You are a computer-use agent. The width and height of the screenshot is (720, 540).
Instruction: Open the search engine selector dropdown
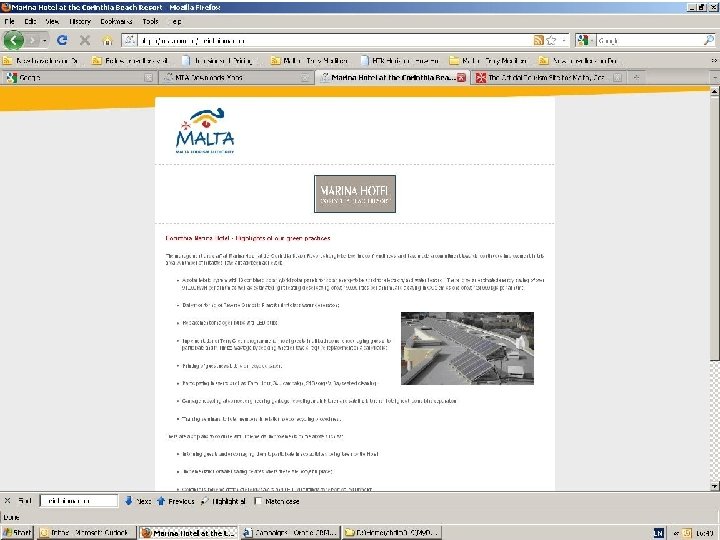pos(585,40)
